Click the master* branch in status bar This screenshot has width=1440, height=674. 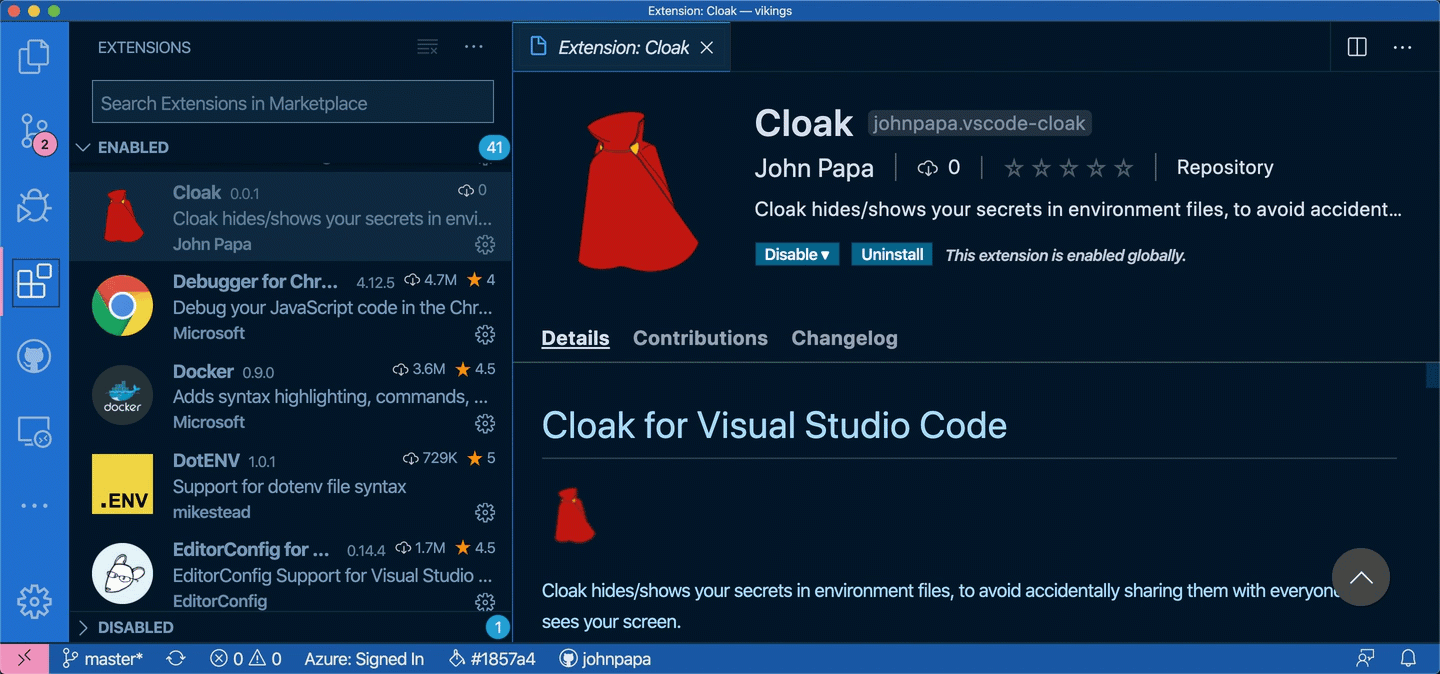[x=103, y=659]
